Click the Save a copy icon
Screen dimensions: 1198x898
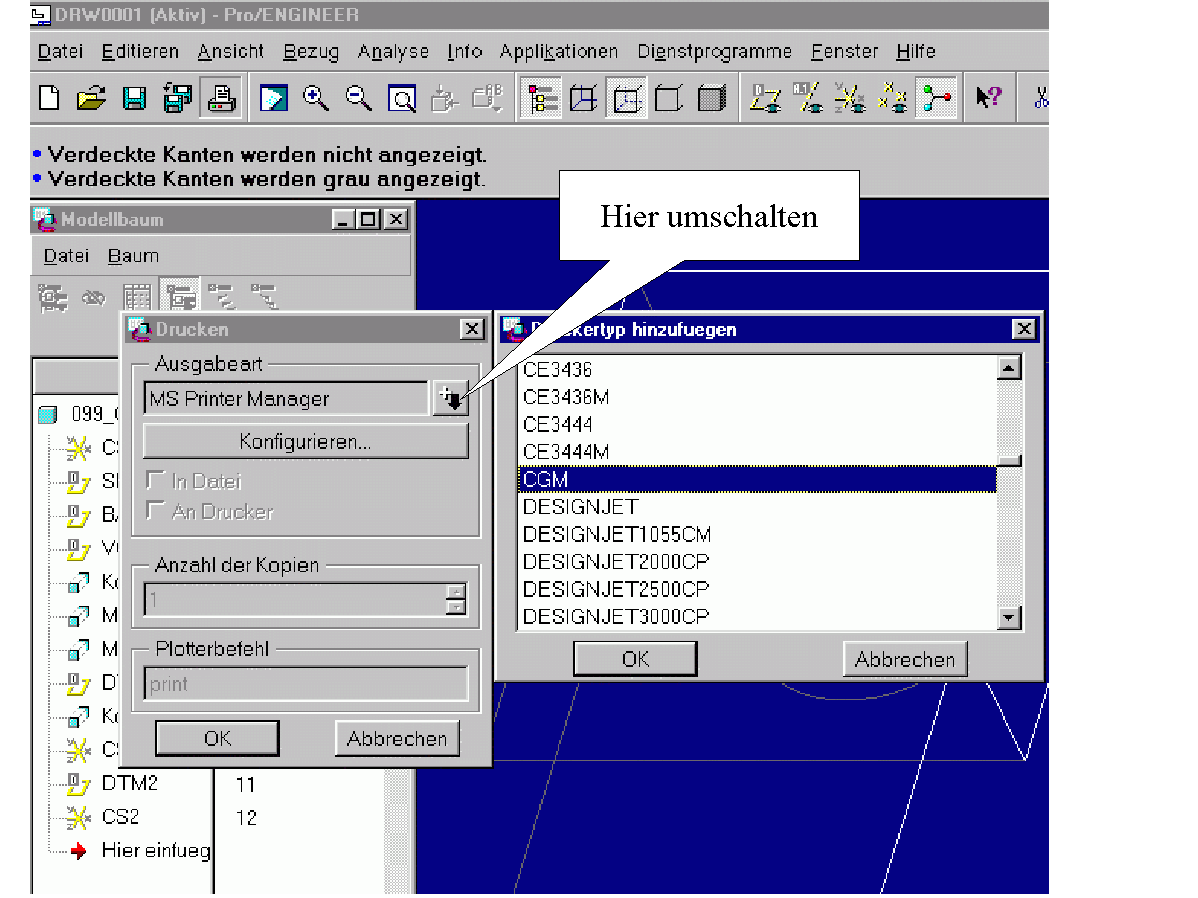point(178,98)
